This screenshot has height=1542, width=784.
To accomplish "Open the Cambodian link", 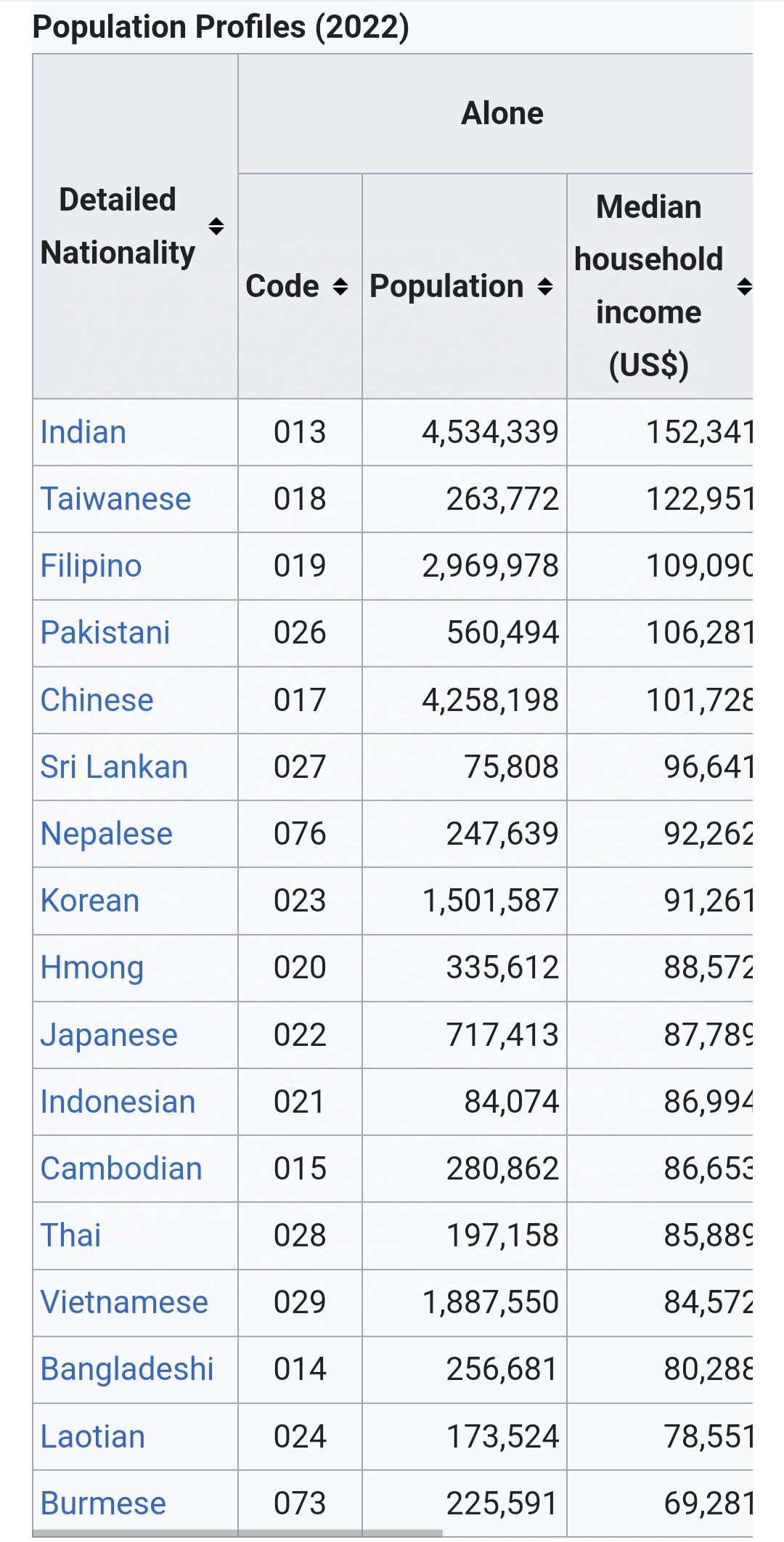I will 121,1169.
